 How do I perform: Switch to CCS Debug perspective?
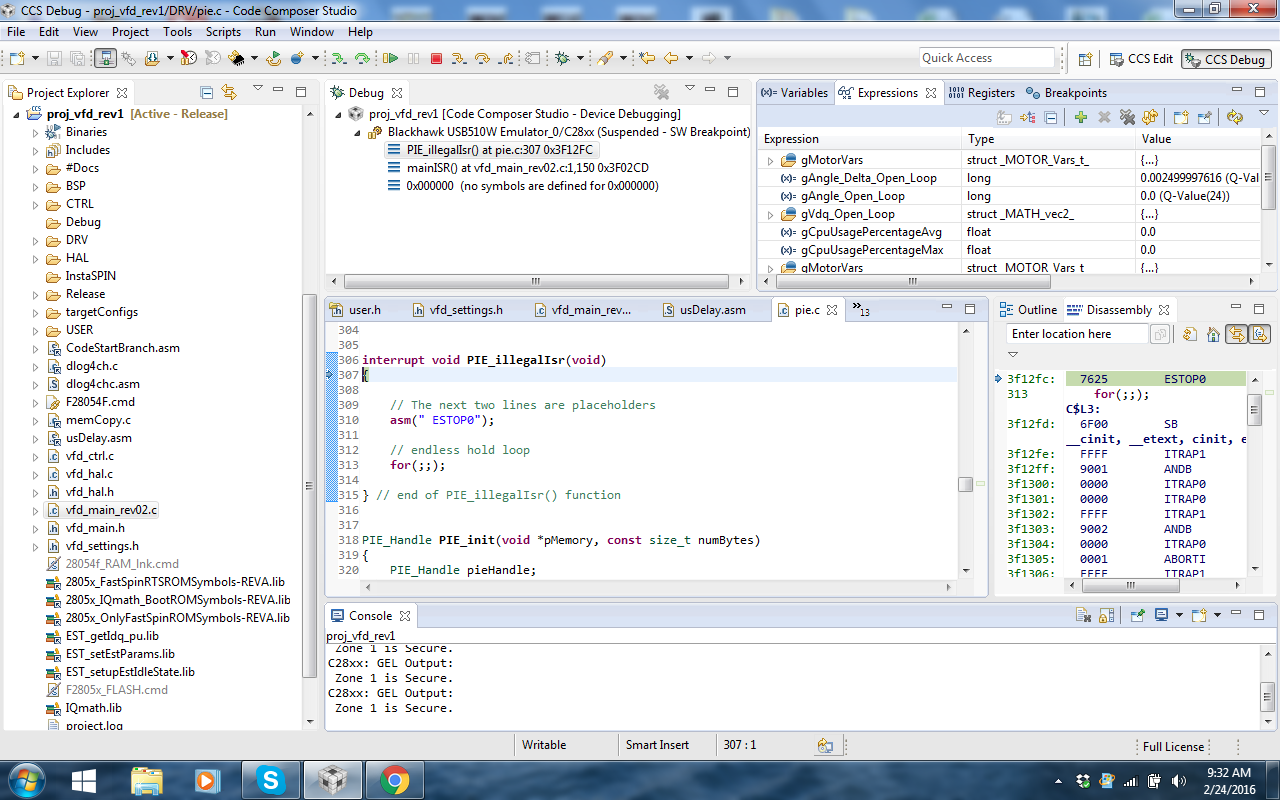1225,59
